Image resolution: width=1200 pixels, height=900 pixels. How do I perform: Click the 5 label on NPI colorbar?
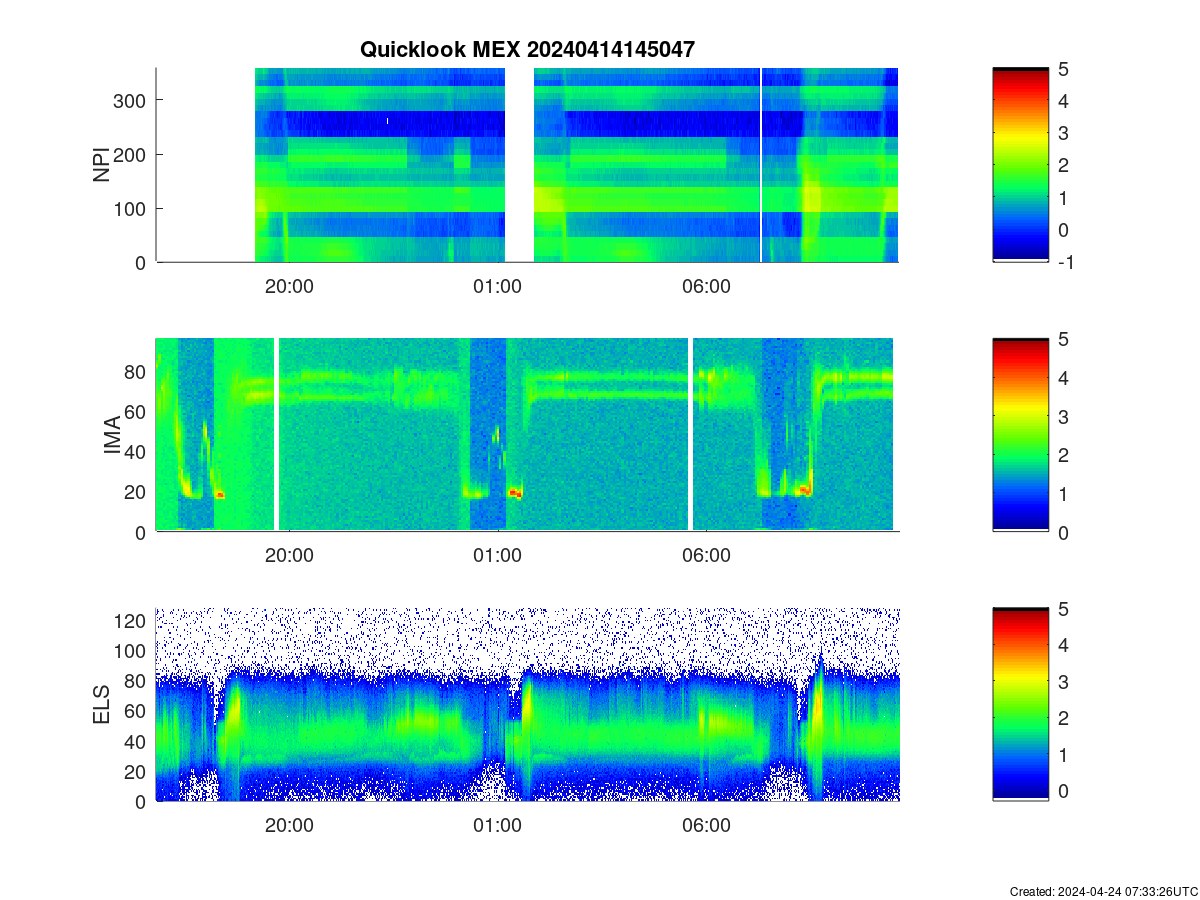(x=1063, y=68)
